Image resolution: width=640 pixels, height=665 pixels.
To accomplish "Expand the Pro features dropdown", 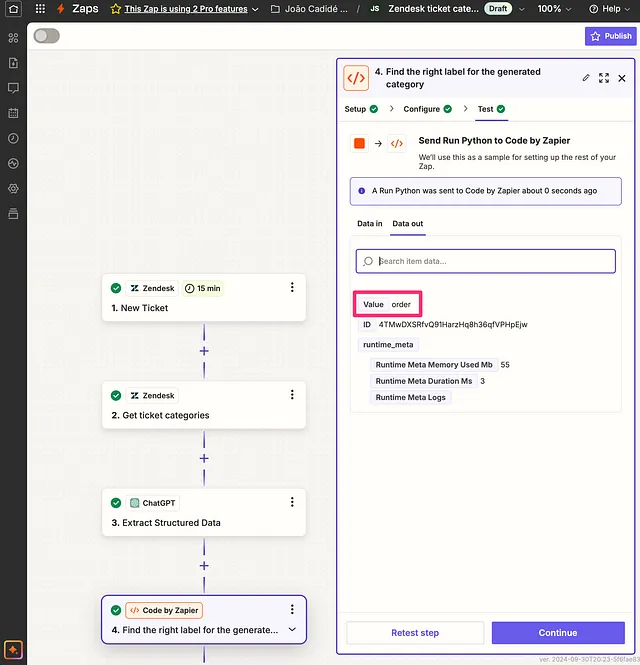I will tap(255, 9).
